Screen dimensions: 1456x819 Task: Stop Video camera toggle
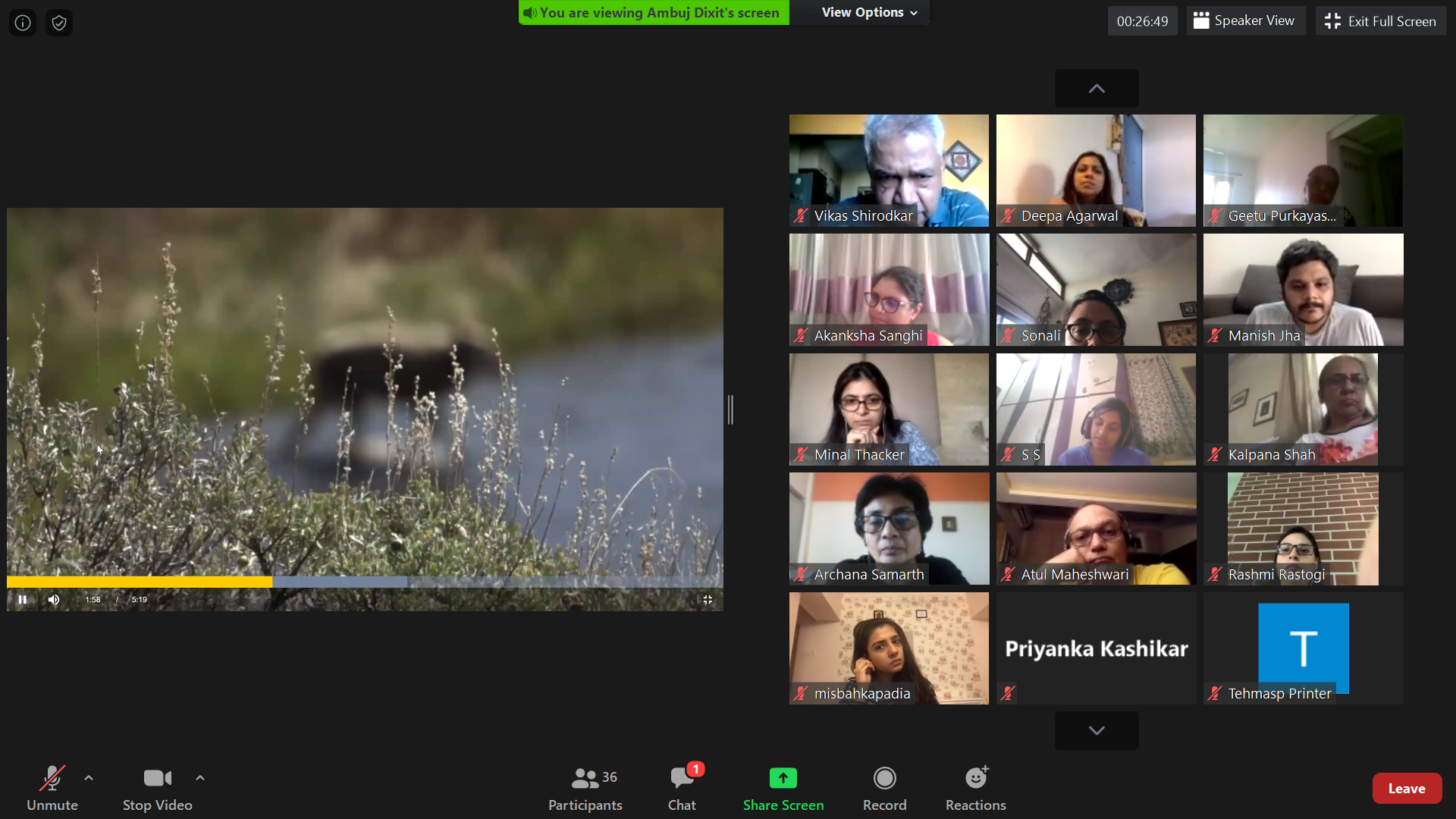click(x=157, y=788)
